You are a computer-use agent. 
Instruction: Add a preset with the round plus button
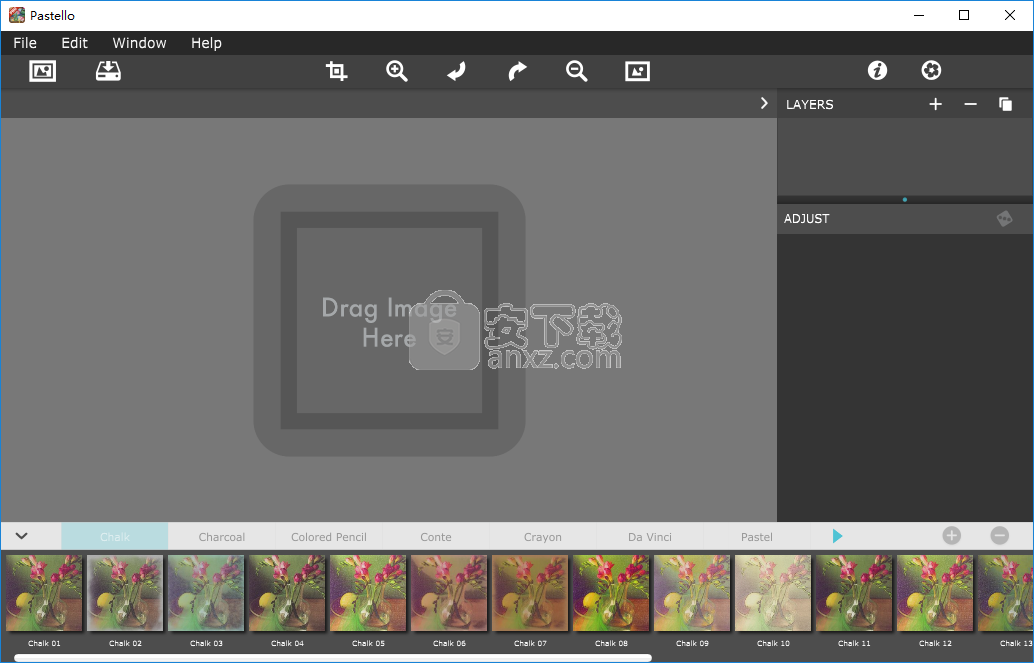click(952, 536)
